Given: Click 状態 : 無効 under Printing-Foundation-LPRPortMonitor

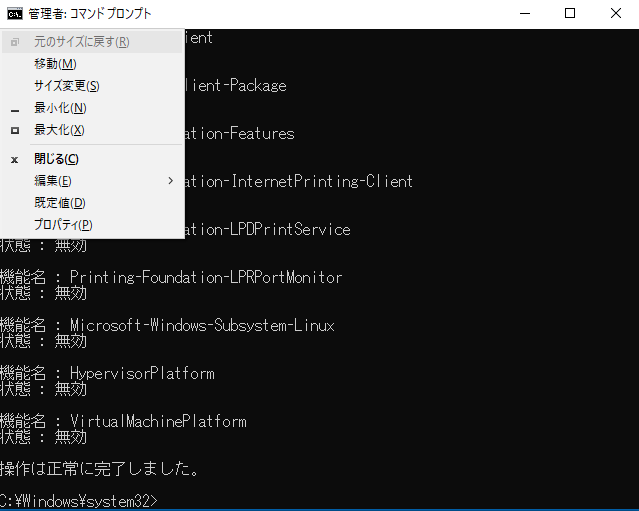Looking at the screenshot, I should click(x=43, y=293).
